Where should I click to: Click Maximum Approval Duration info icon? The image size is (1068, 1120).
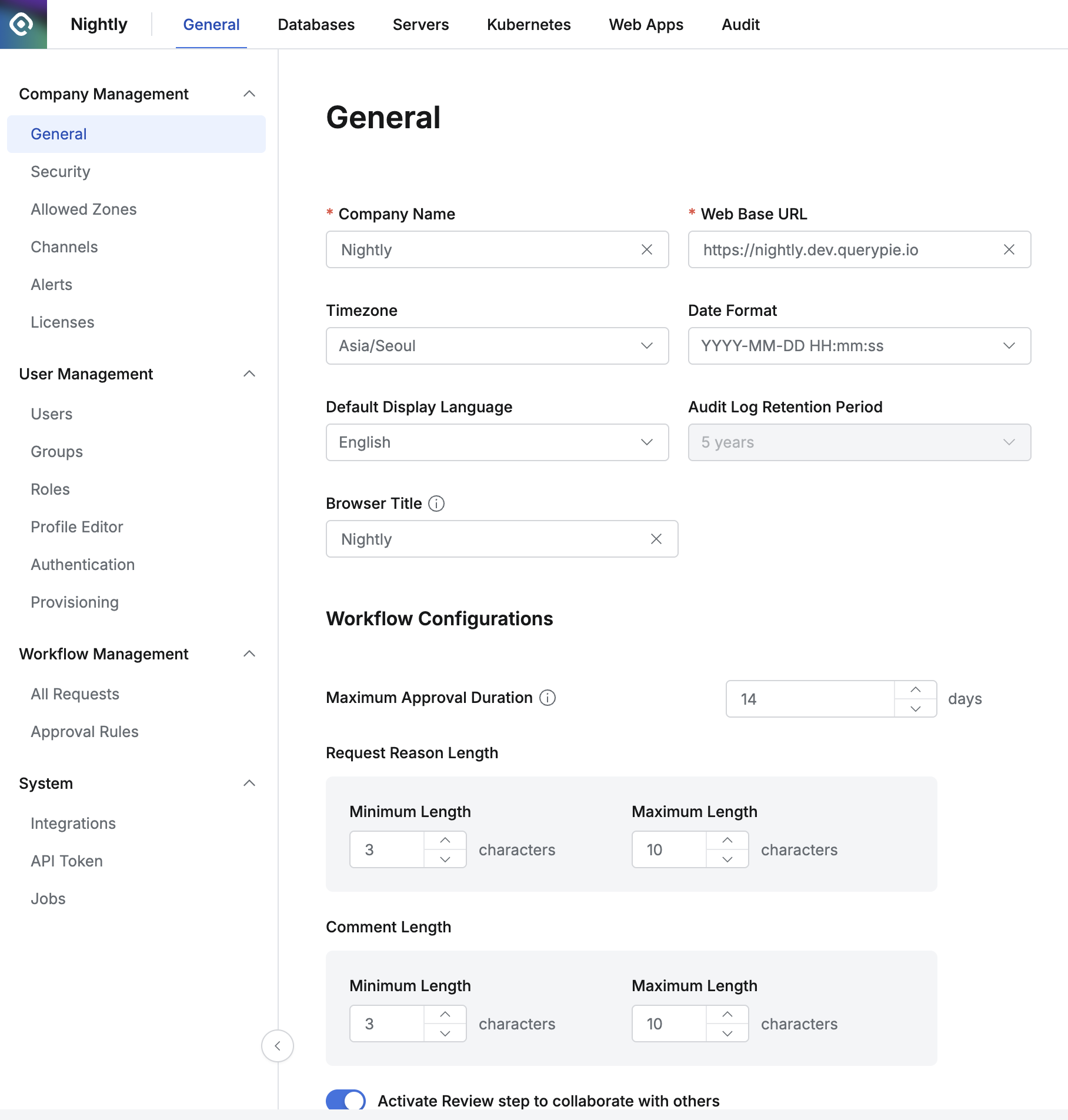coord(548,698)
